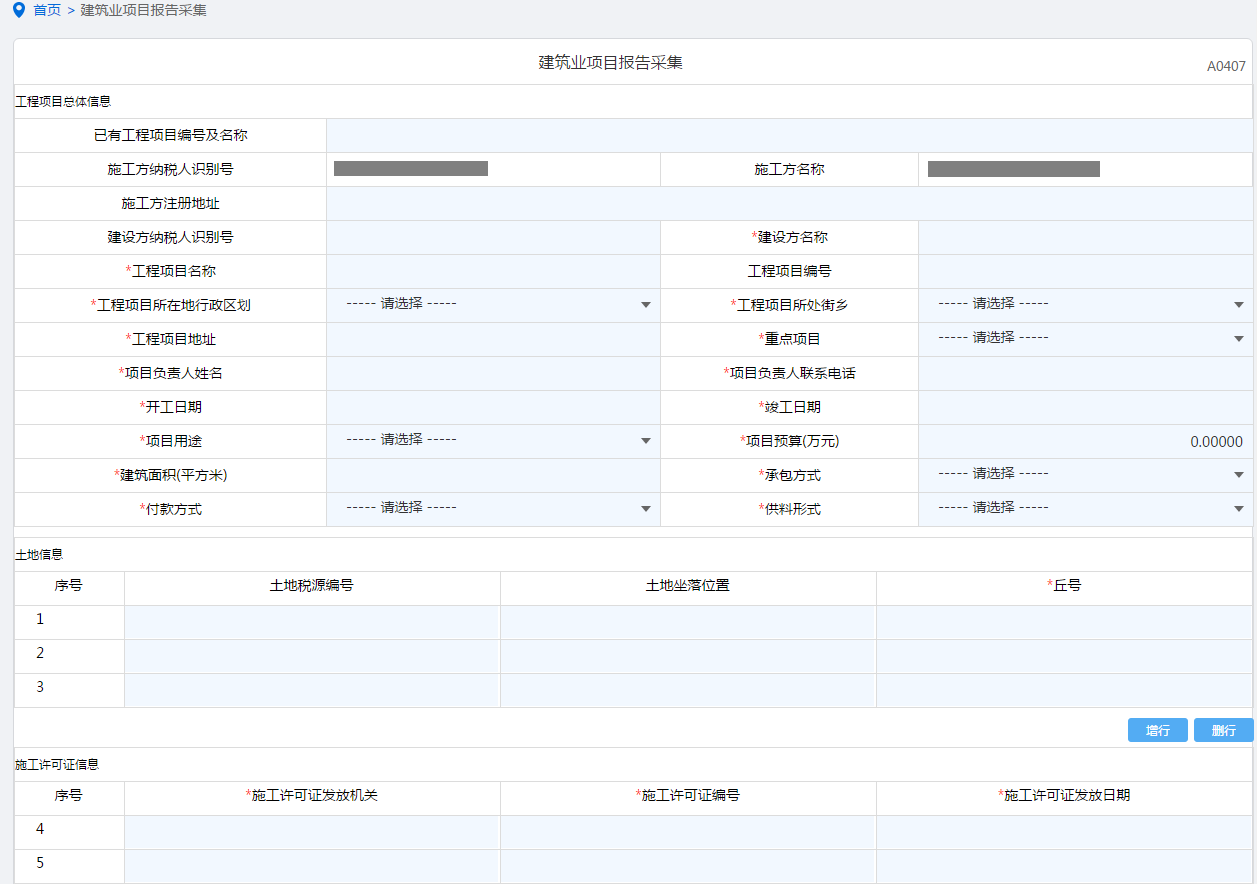Click the 工程项目总体信息 section heading
1257x884 pixels.
[x=63, y=102]
